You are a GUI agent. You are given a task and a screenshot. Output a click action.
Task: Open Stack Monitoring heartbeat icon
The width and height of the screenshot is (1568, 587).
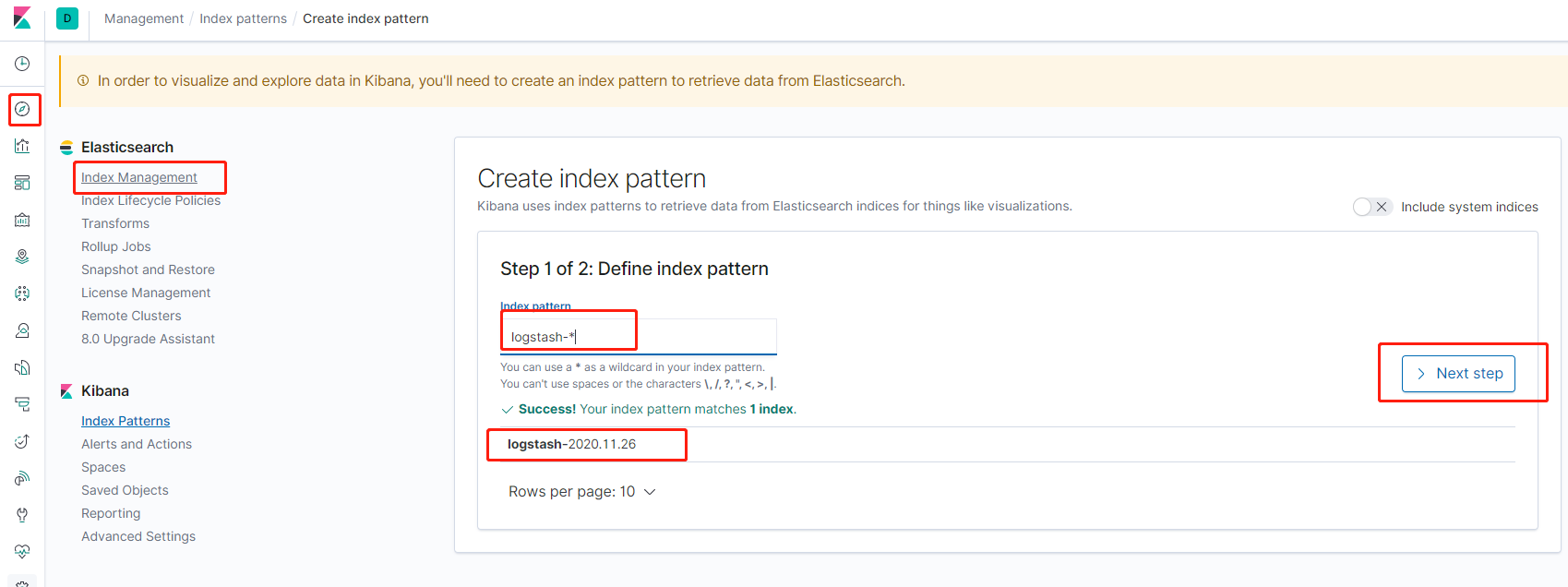coord(23,552)
